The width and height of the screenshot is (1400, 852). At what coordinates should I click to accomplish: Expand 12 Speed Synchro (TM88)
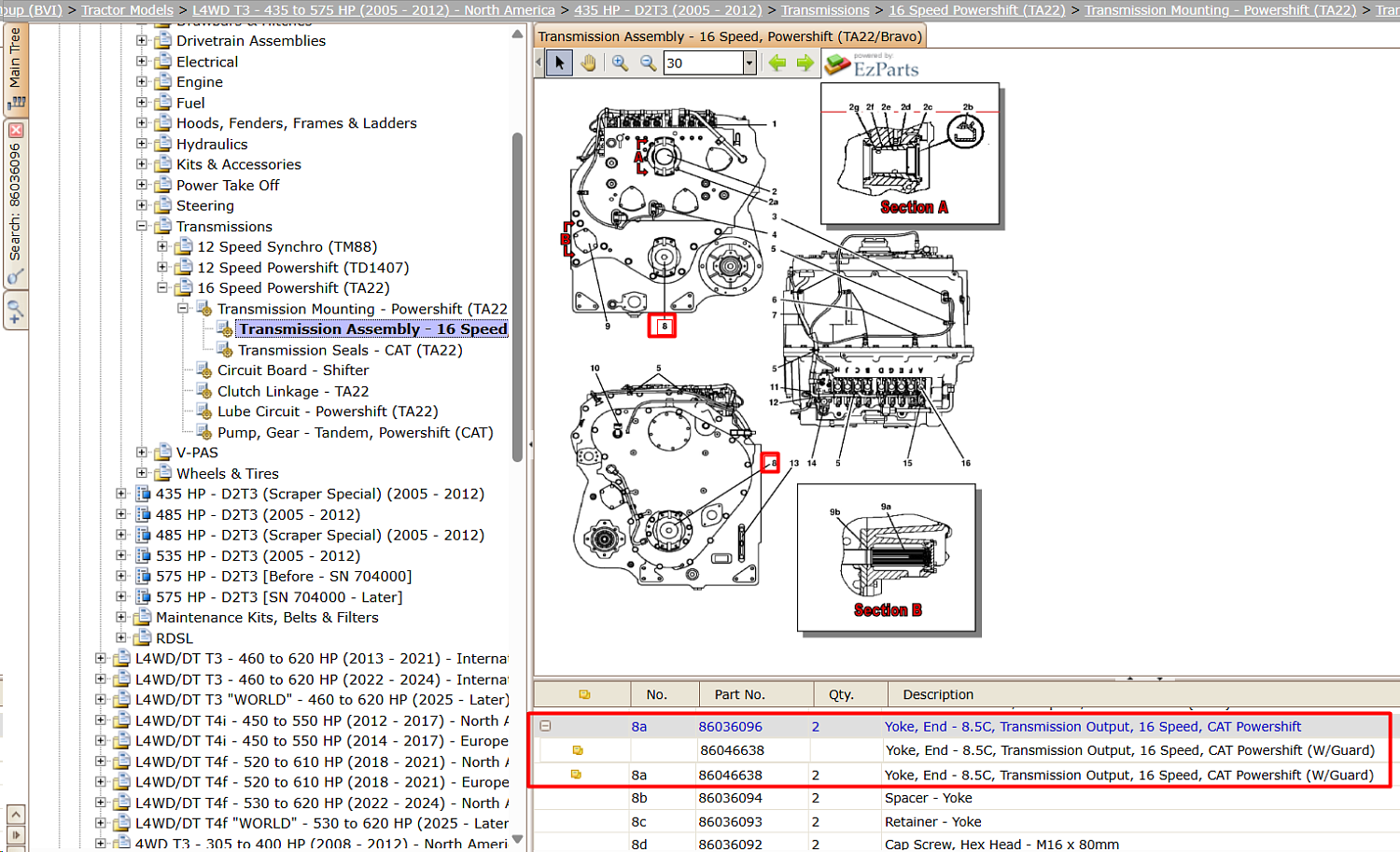tap(162, 246)
